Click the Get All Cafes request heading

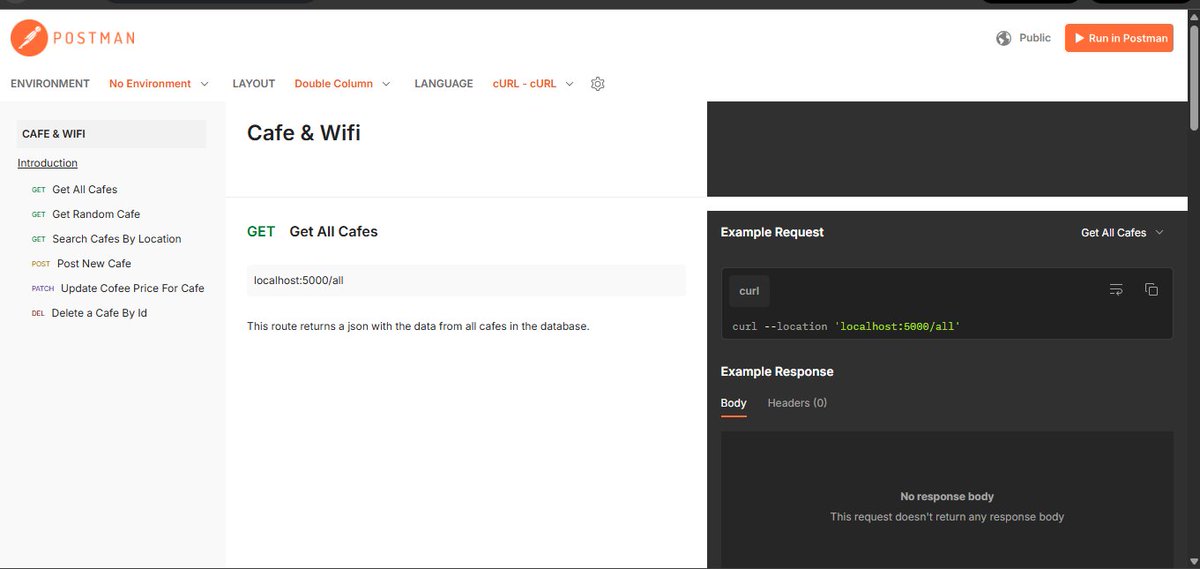click(x=334, y=231)
